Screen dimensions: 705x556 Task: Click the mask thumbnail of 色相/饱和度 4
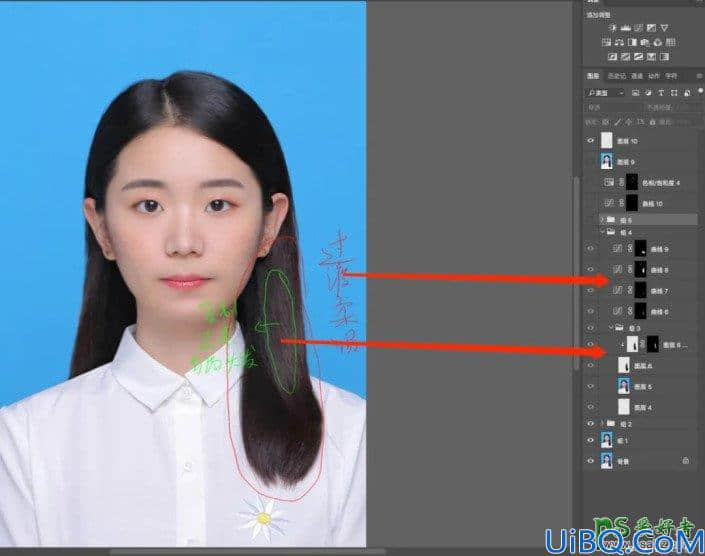click(632, 182)
